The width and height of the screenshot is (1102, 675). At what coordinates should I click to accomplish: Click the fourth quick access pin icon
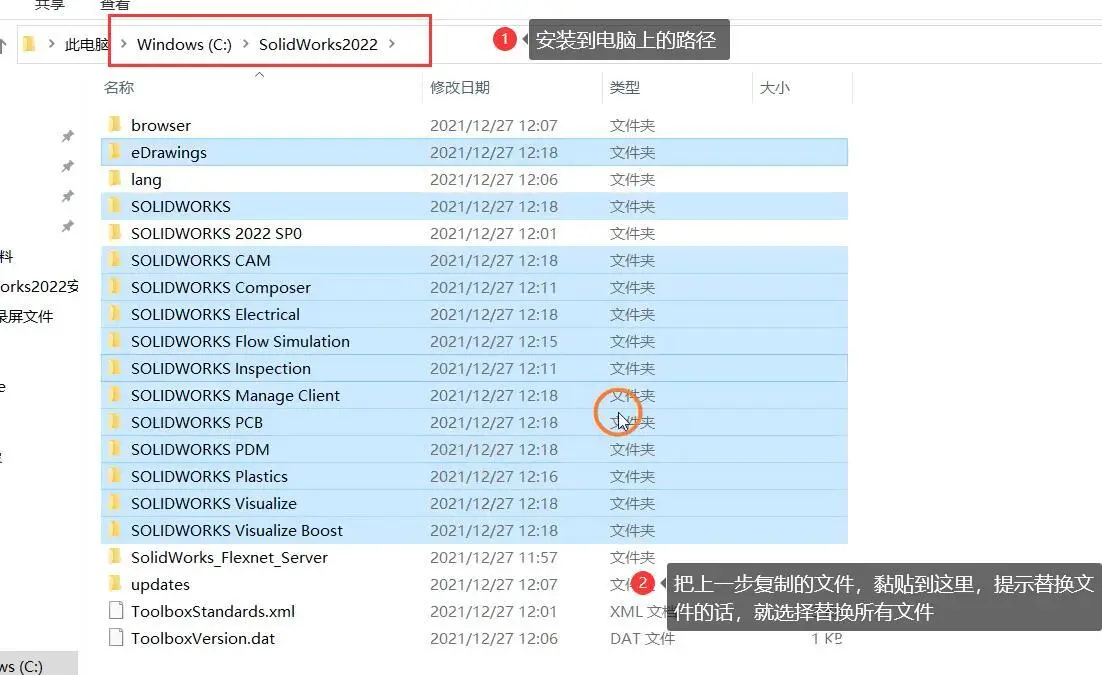pos(67,226)
